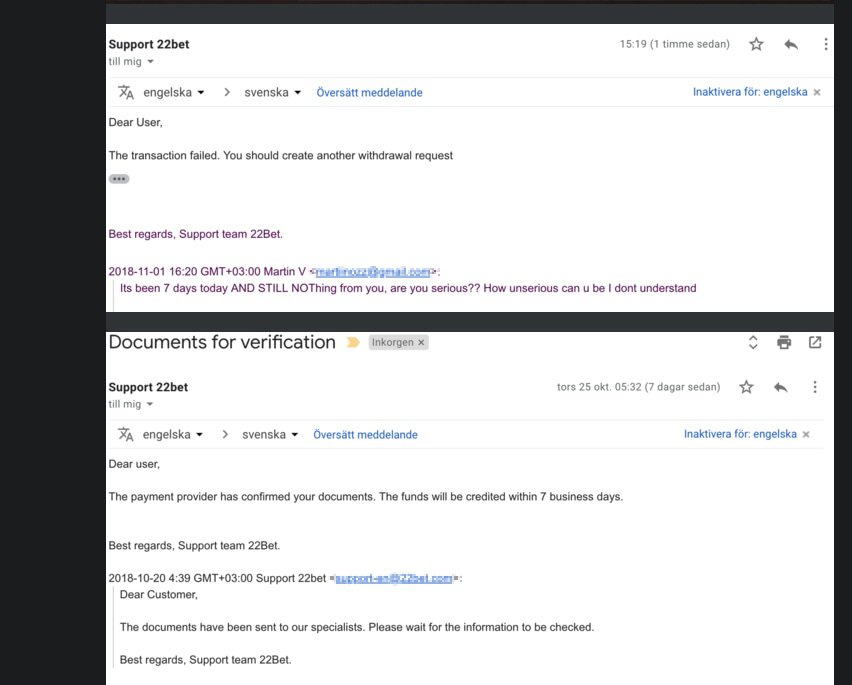Screen dimensions: 852x685
Task: Open the blurred 22bet support address link
Action: click(394, 579)
